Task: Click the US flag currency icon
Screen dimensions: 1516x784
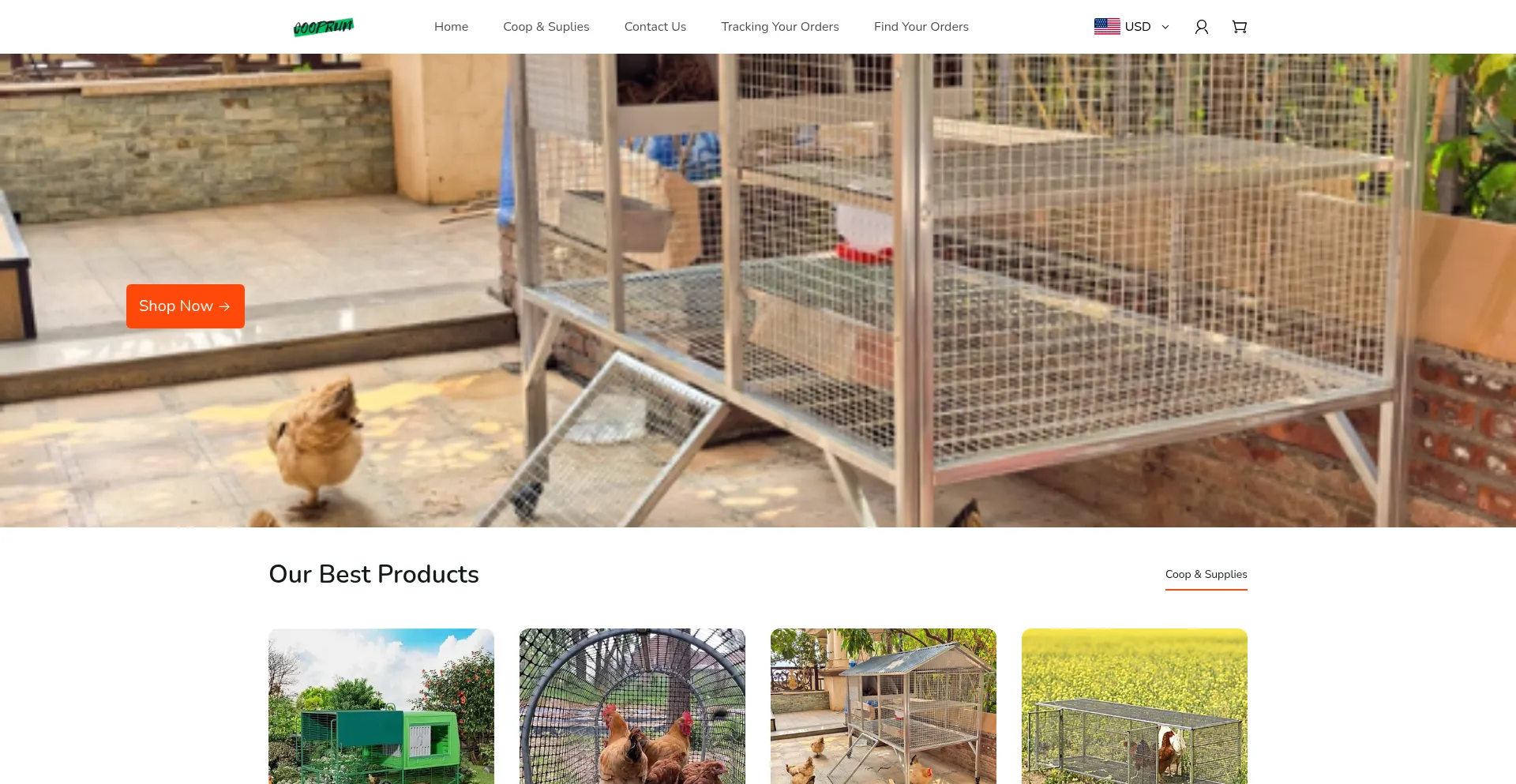Action: tap(1107, 27)
